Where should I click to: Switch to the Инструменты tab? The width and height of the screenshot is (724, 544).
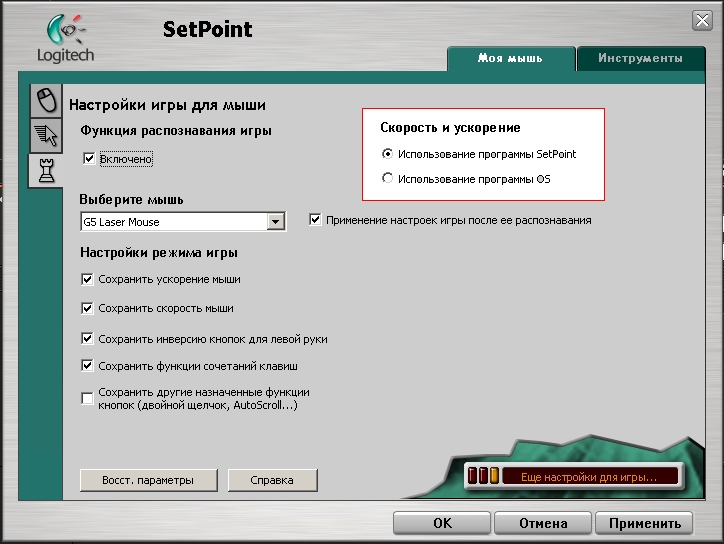point(640,59)
